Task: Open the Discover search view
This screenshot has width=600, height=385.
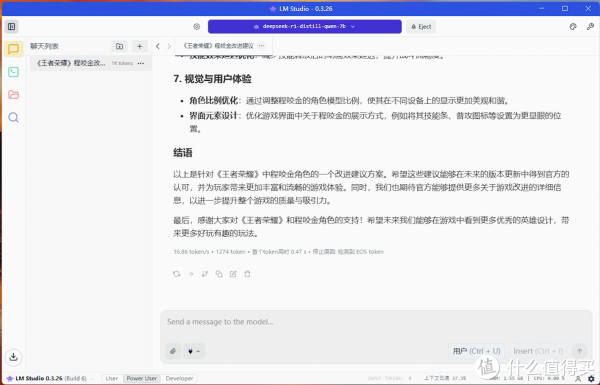Action: (13, 117)
